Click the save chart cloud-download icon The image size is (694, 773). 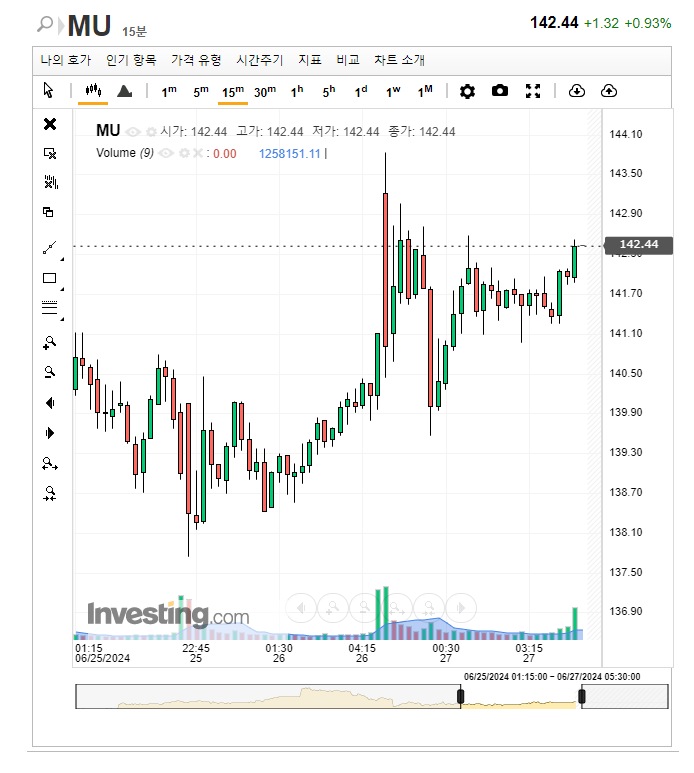pos(577,91)
